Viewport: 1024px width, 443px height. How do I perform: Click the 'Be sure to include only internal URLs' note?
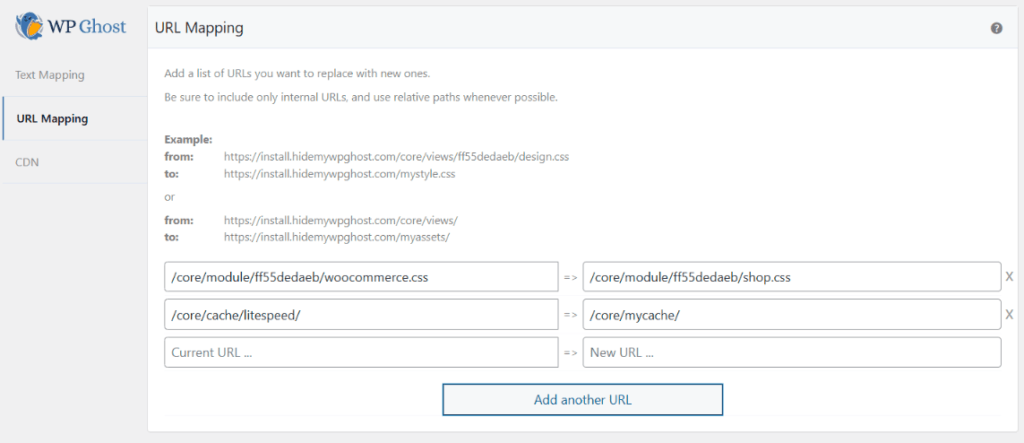point(360,98)
